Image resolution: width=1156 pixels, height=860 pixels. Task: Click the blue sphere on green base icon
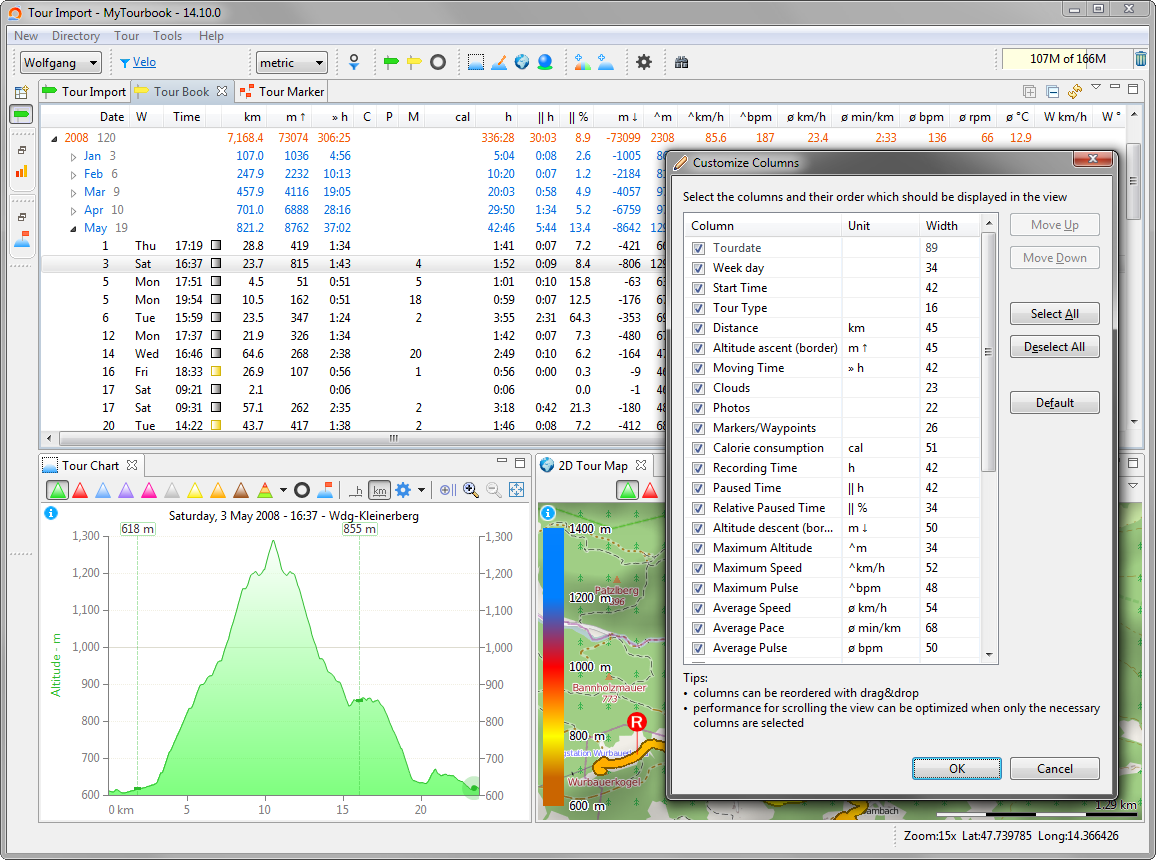click(x=545, y=63)
